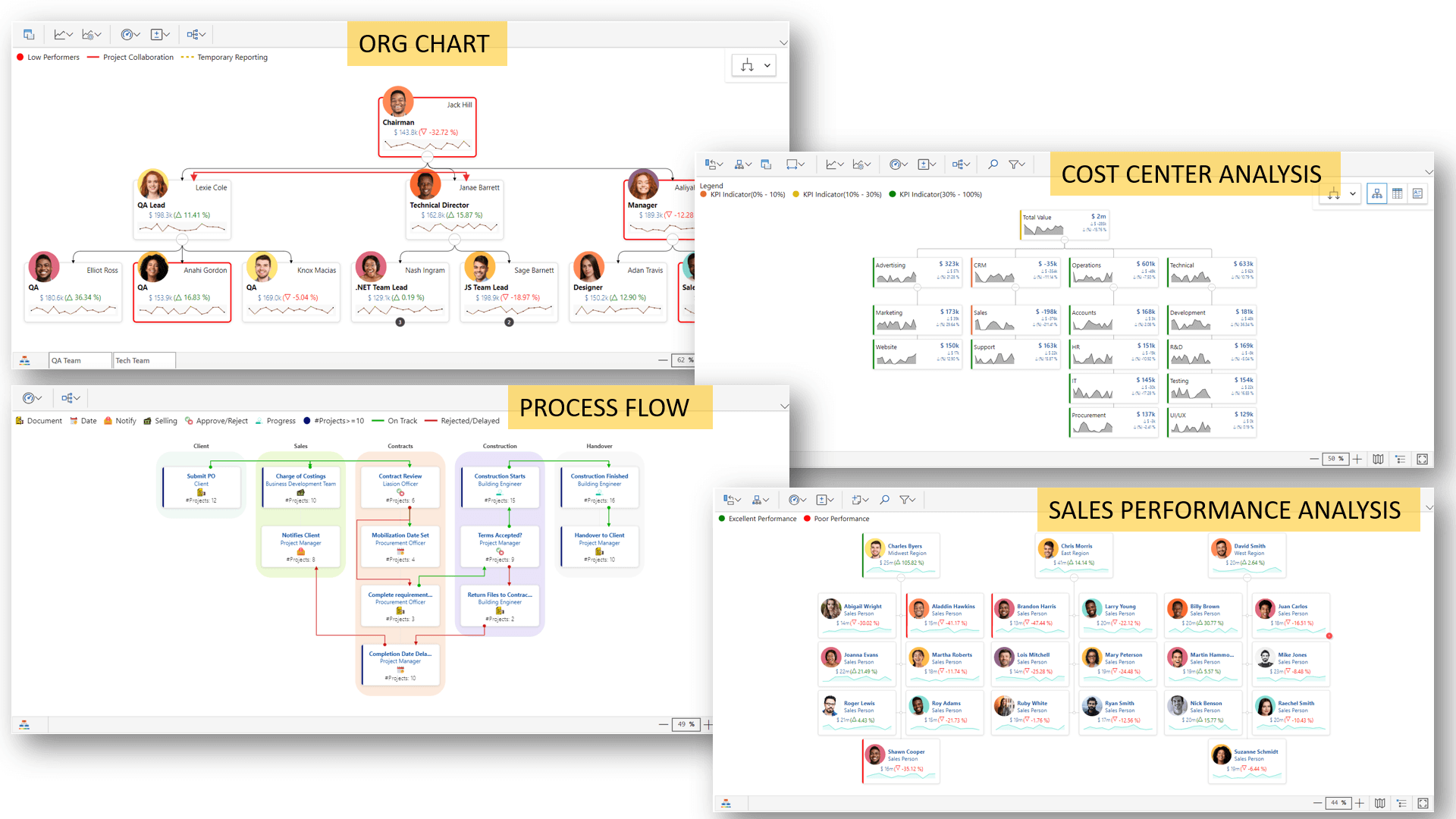Click the search magnifier in Sales Performance toolbar

click(x=884, y=500)
